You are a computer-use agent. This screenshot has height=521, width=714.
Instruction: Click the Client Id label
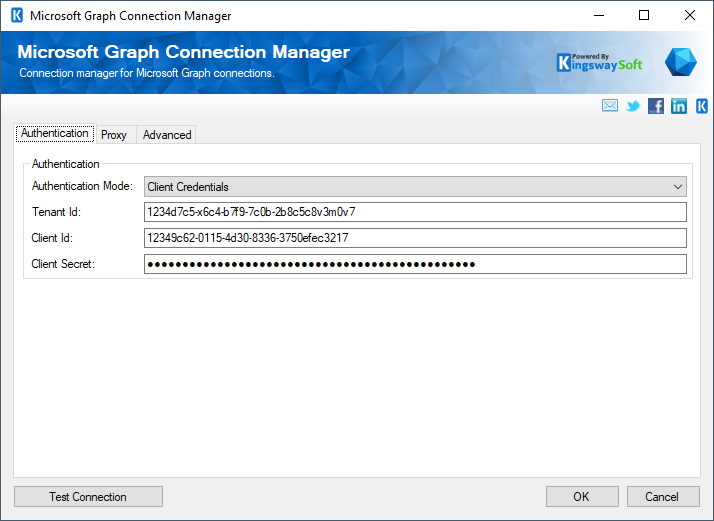52,238
